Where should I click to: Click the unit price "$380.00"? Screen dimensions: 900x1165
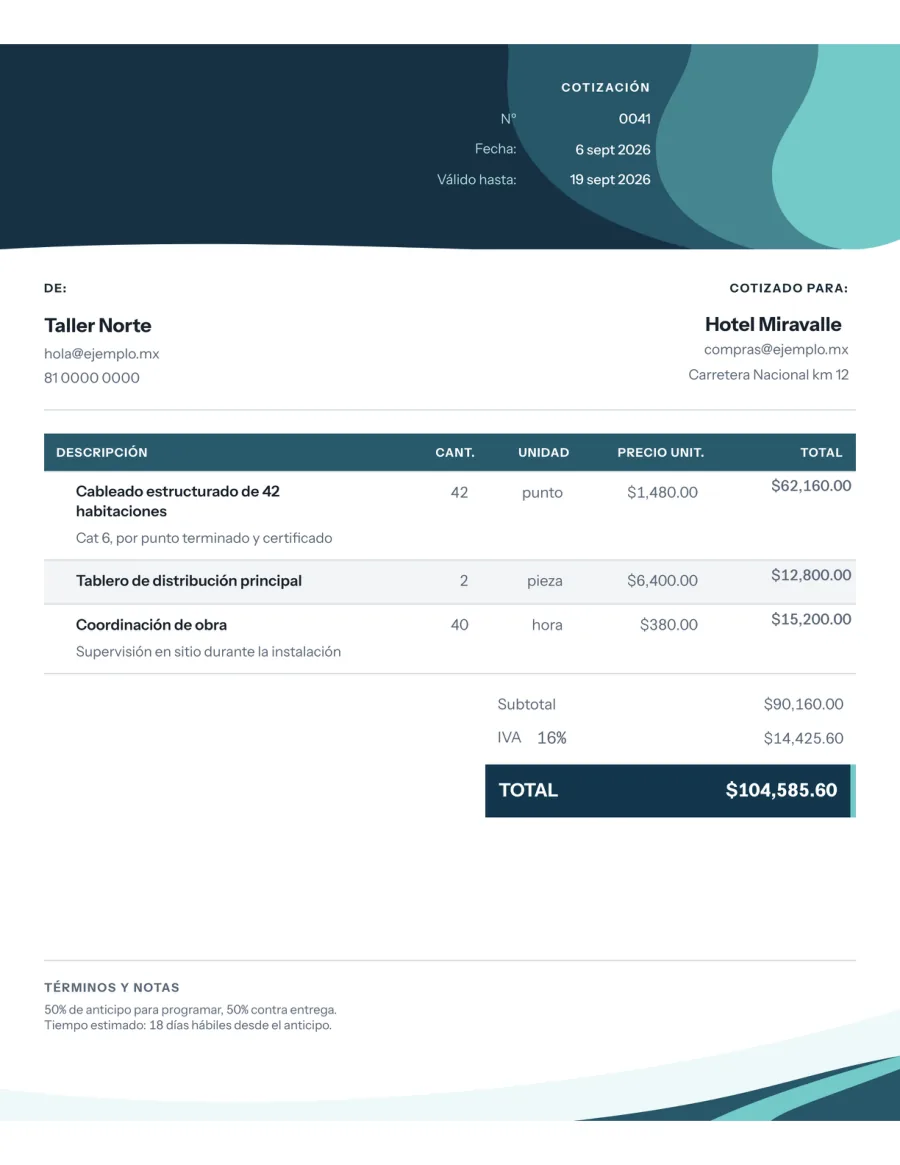669,625
